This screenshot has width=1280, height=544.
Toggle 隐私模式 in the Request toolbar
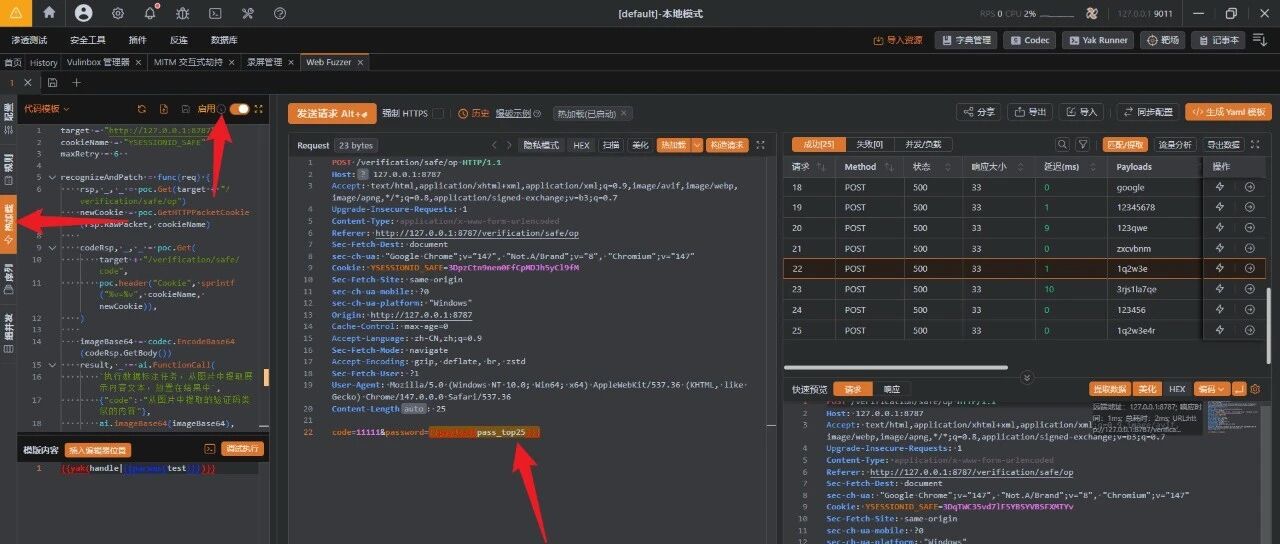tap(541, 145)
